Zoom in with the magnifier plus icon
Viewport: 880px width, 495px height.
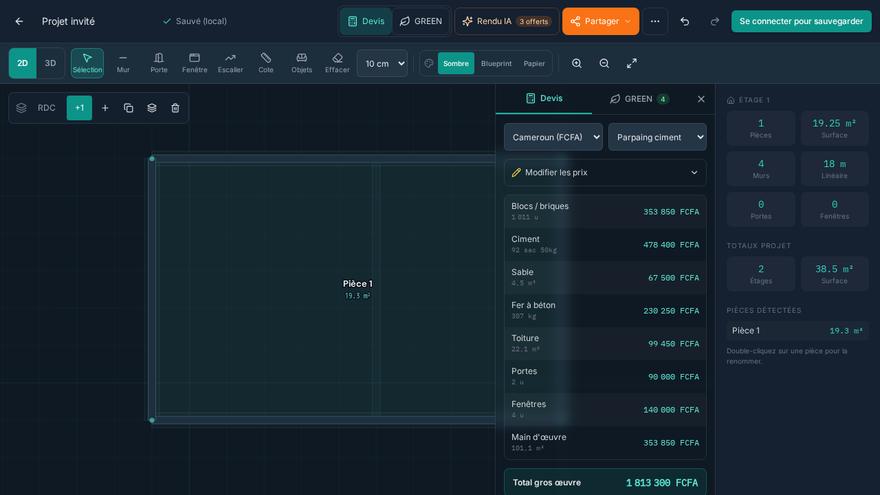point(576,63)
